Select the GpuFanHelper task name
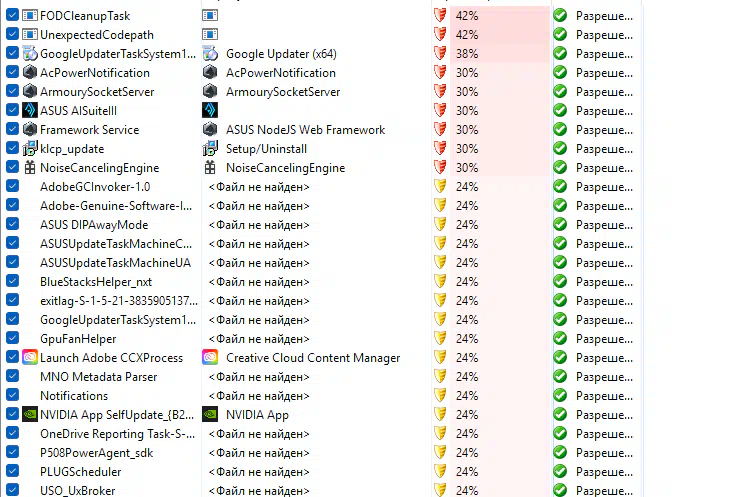 78,339
